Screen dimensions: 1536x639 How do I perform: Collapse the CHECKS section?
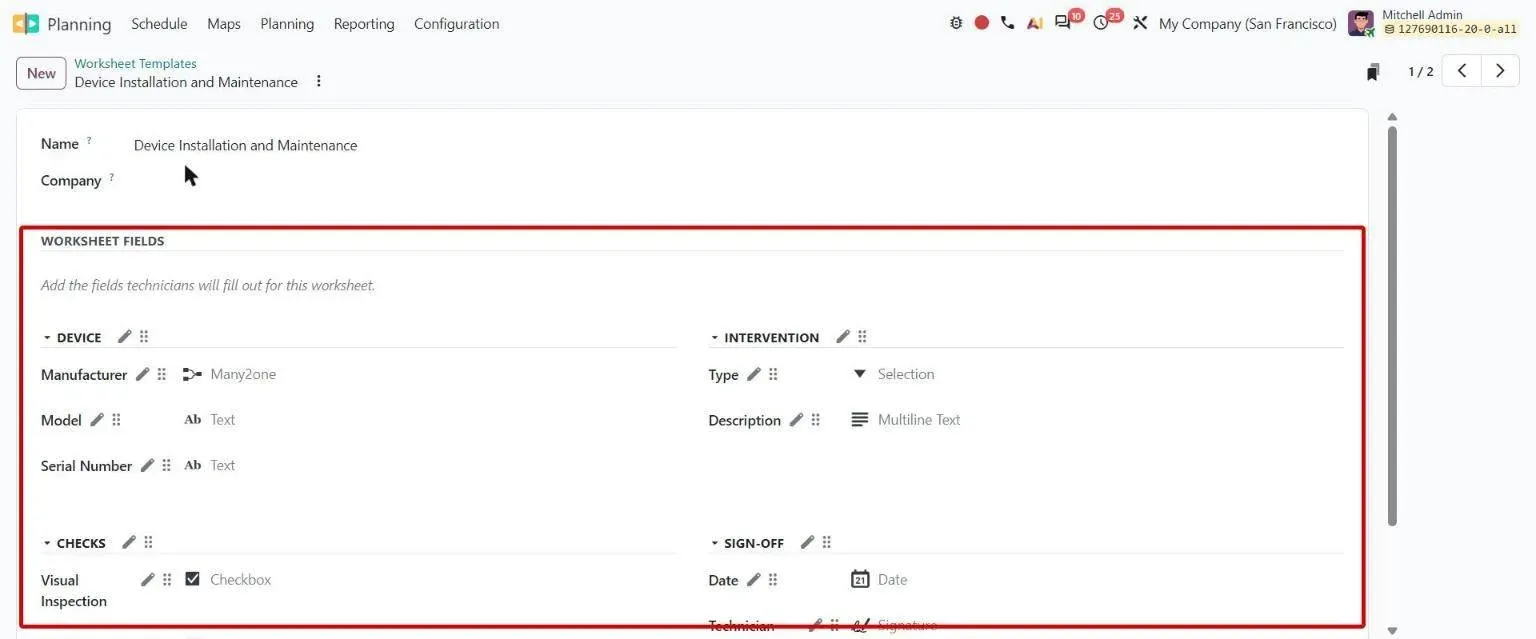(x=47, y=543)
